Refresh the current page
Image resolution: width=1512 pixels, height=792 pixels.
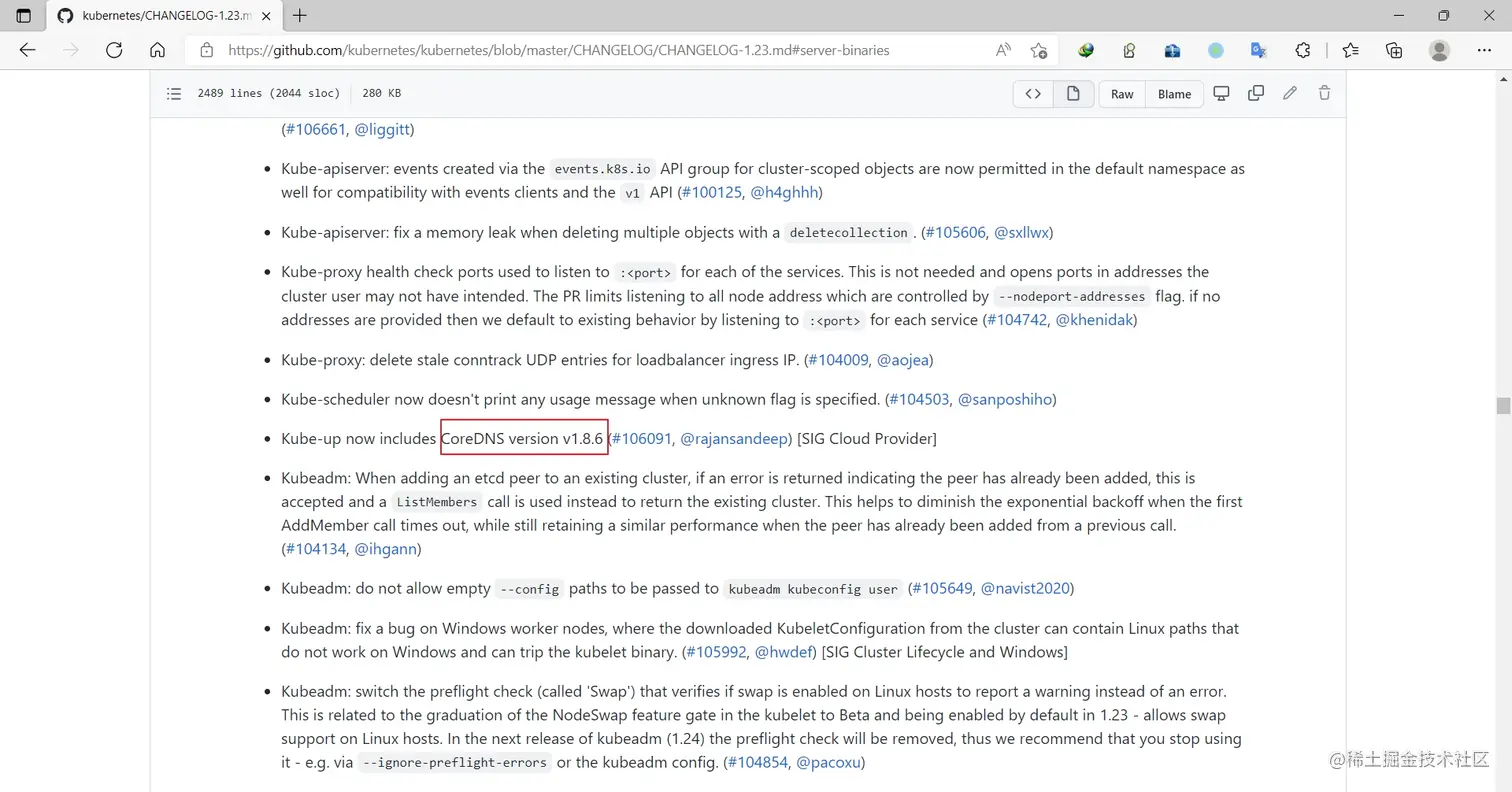(114, 50)
